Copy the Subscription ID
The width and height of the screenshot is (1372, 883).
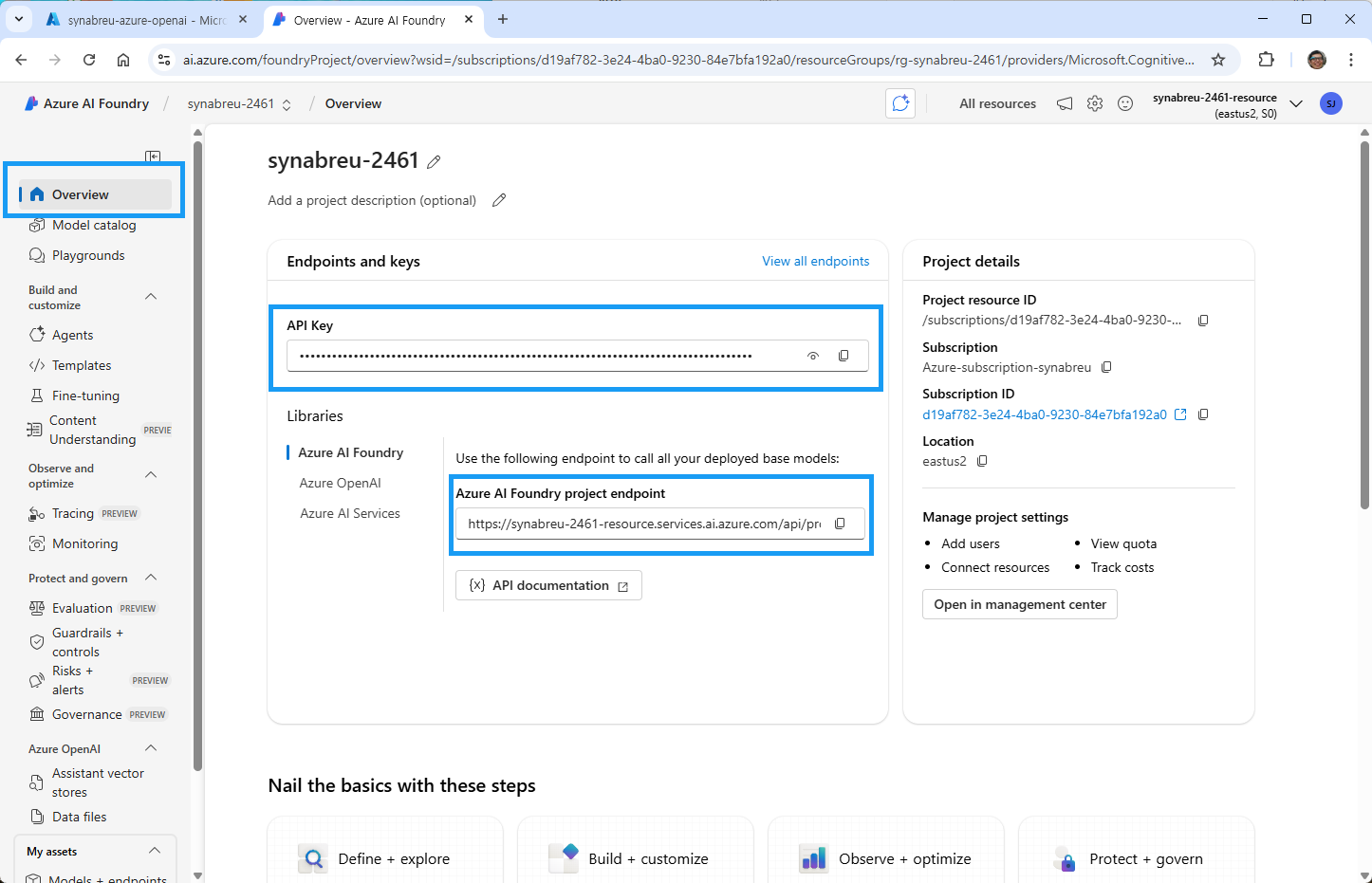click(1203, 414)
